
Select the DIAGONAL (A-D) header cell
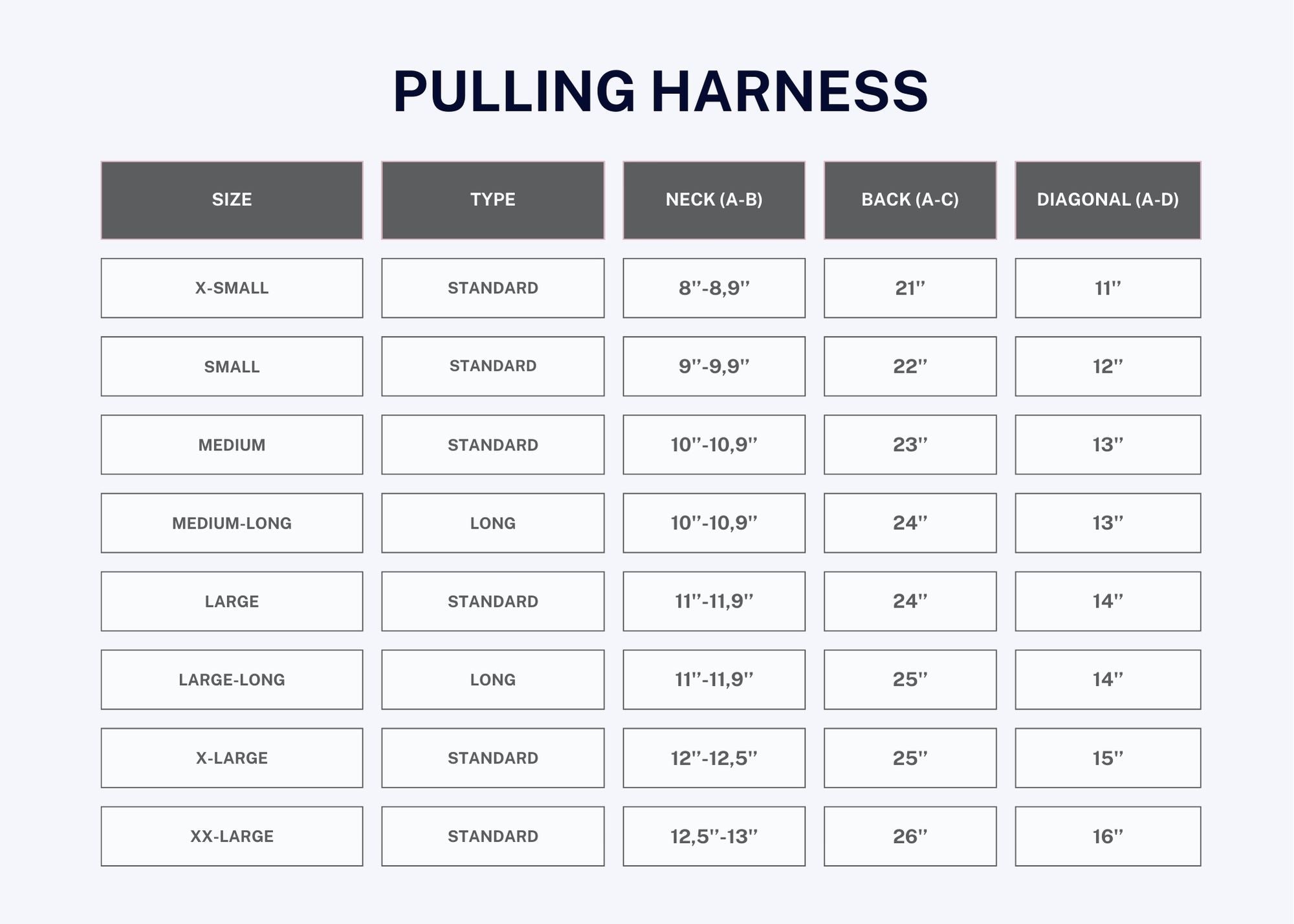(x=1107, y=200)
